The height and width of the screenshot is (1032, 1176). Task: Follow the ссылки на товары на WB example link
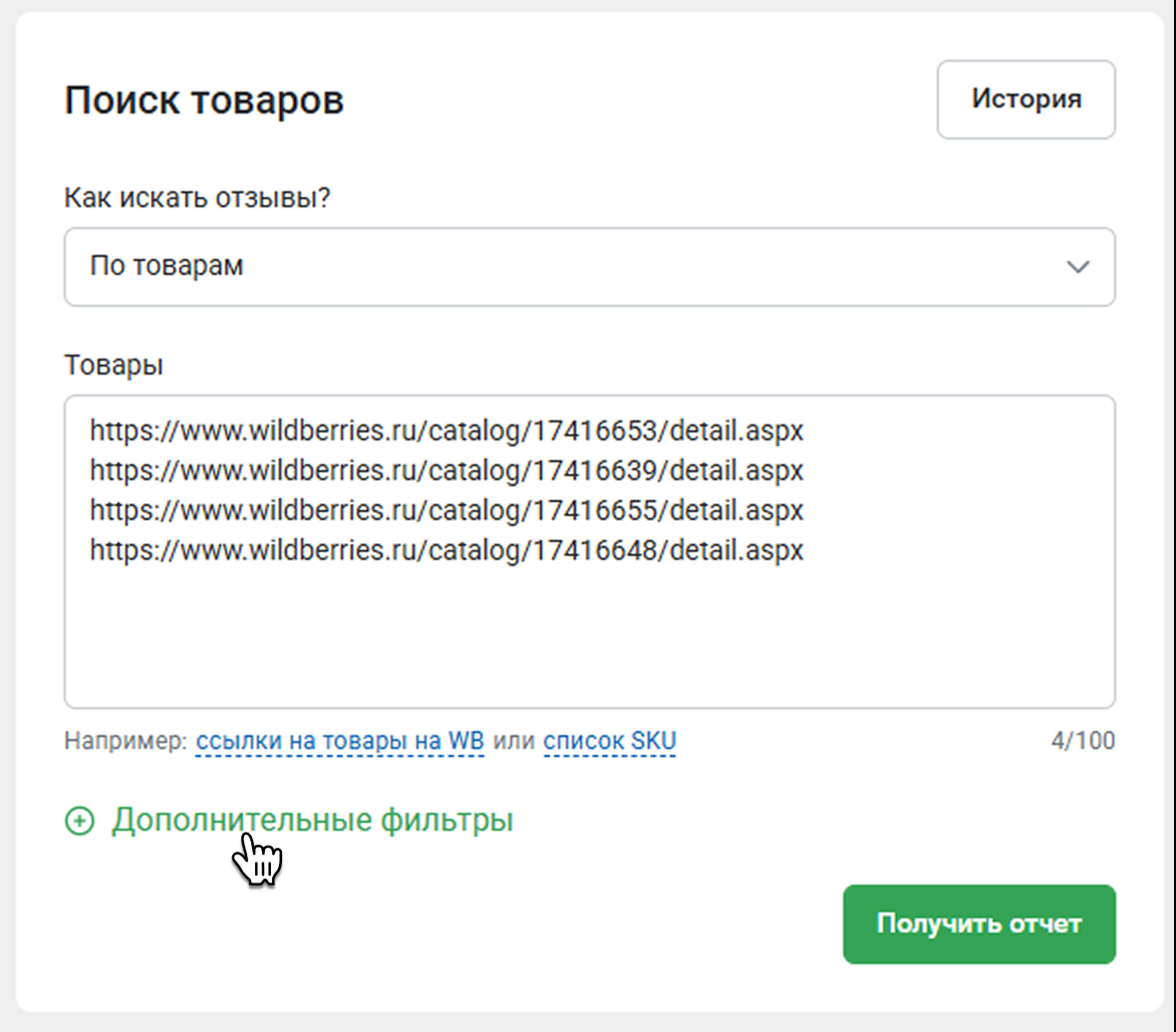(340, 741)
